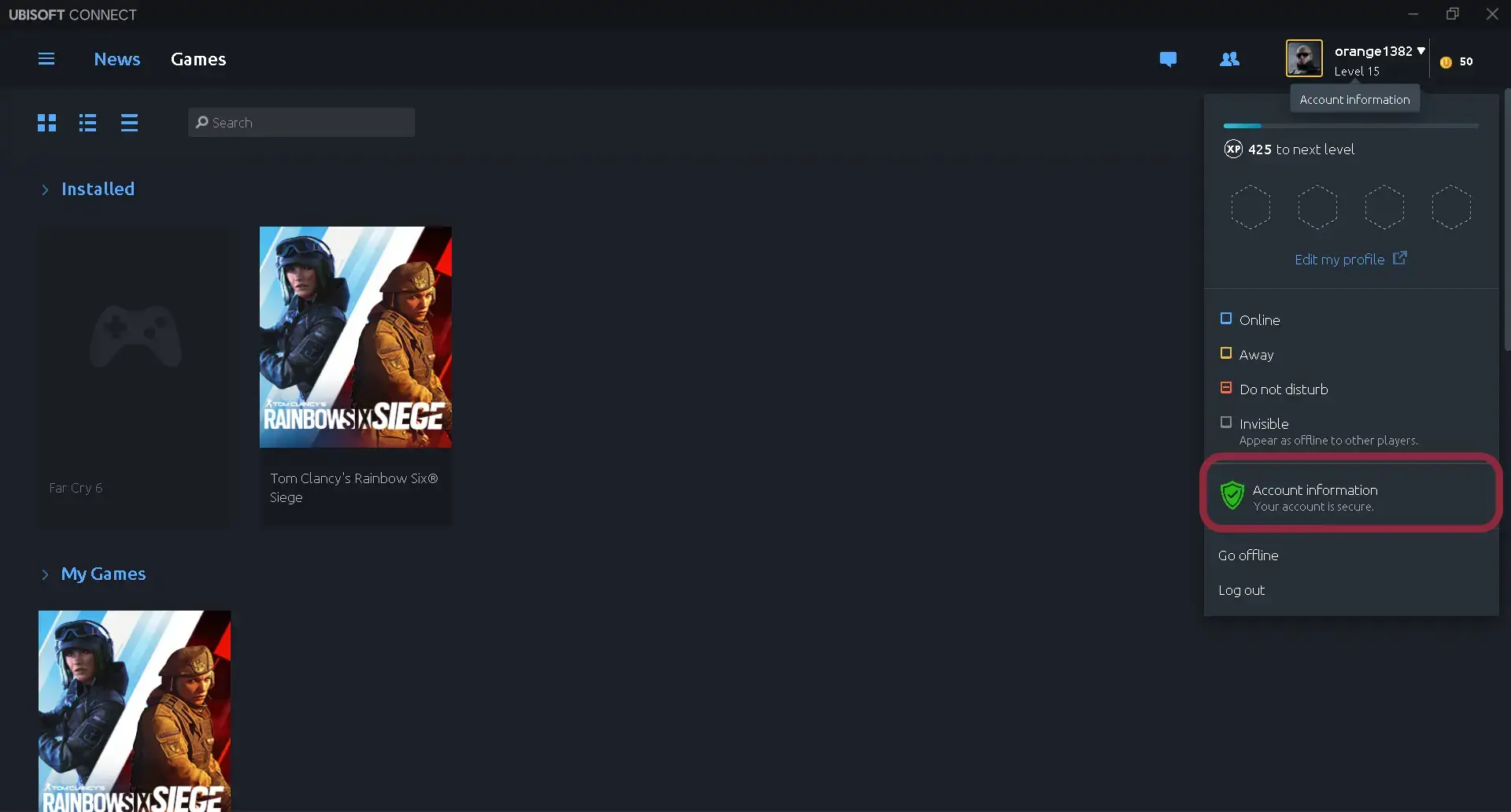
Task: Click the magnifier icon in Search
Action: coord(202,122)
